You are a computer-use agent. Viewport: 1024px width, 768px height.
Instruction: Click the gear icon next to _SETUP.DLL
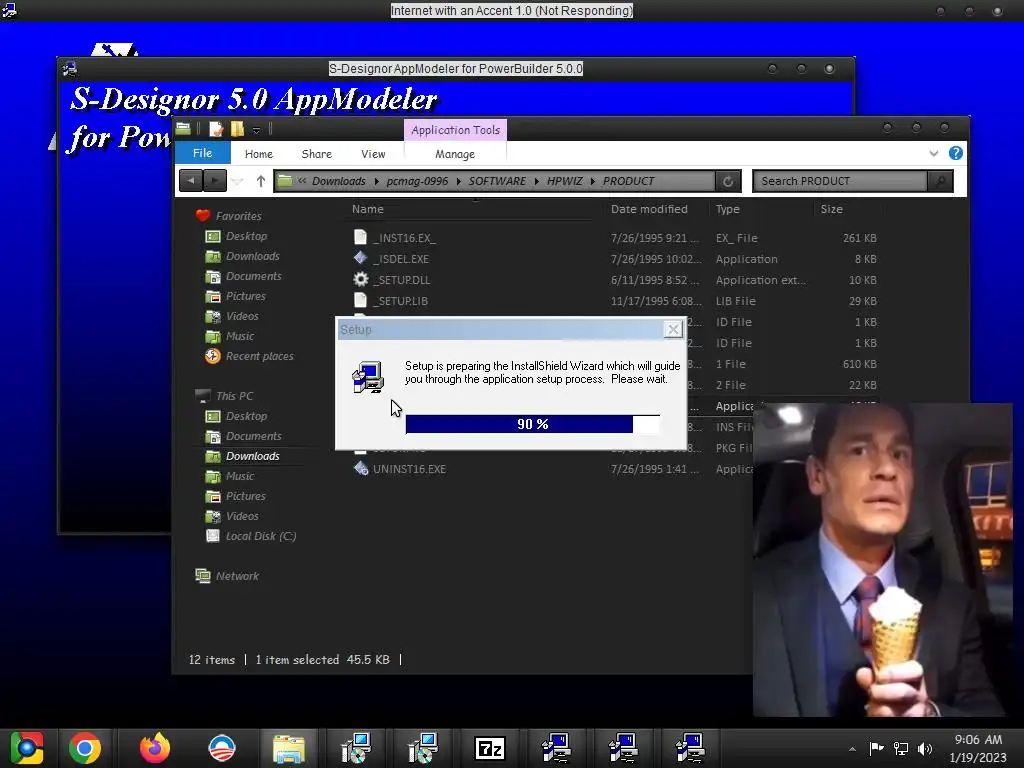click(x=360, y=280)
